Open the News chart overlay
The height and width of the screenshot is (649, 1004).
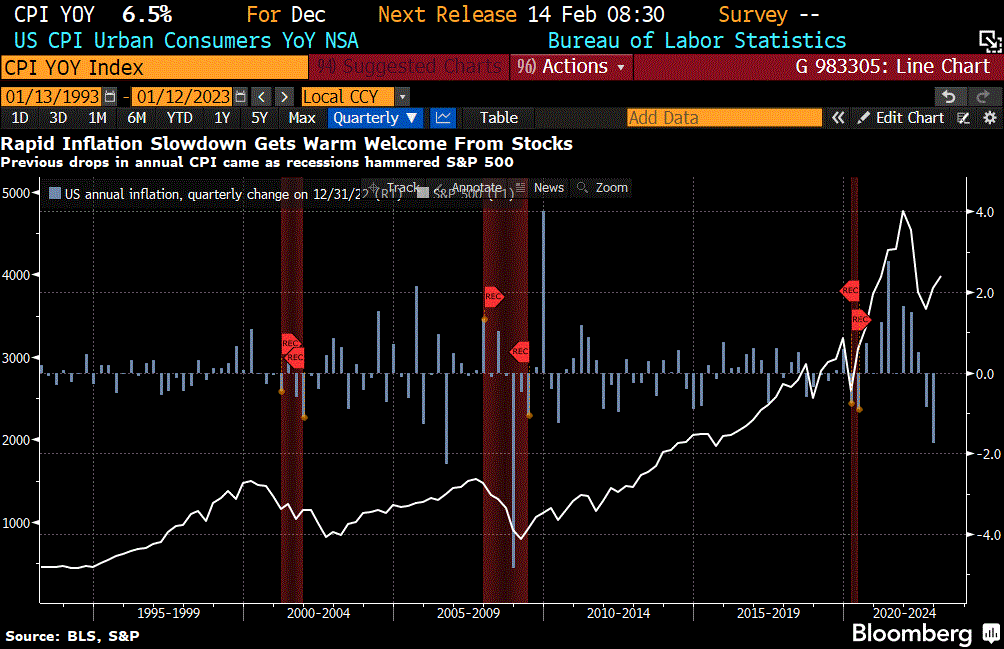coord(541,188)
